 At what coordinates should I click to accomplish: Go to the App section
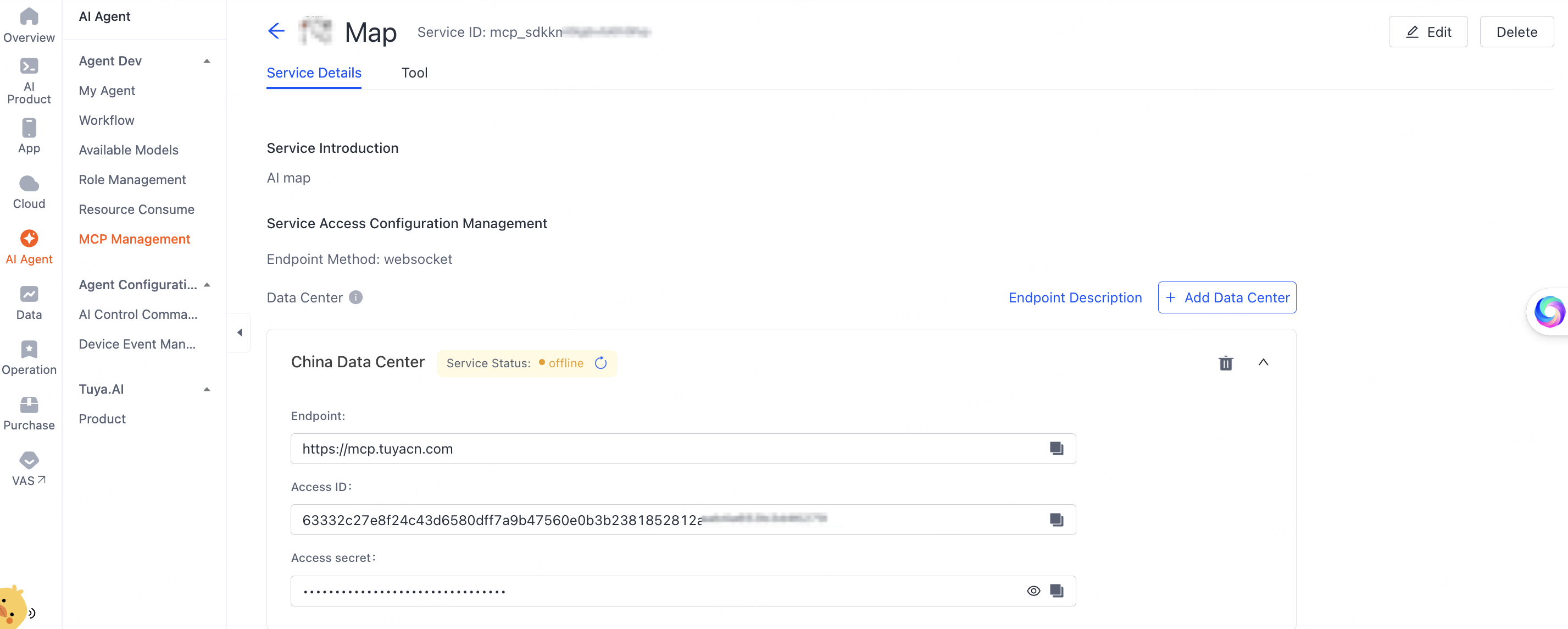(x=29, y=136)
